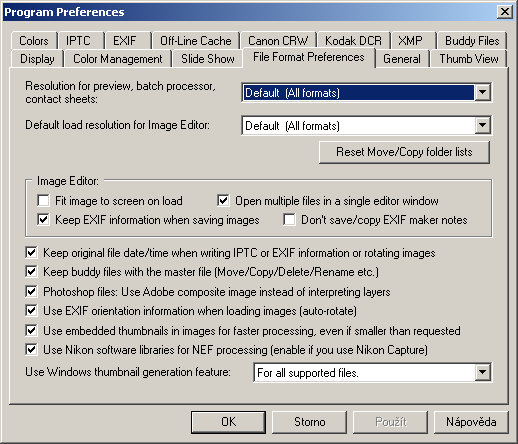Open the Color Management tab
Screen dimensions: 518x444
pyautogui.click(x=118, y=59)
